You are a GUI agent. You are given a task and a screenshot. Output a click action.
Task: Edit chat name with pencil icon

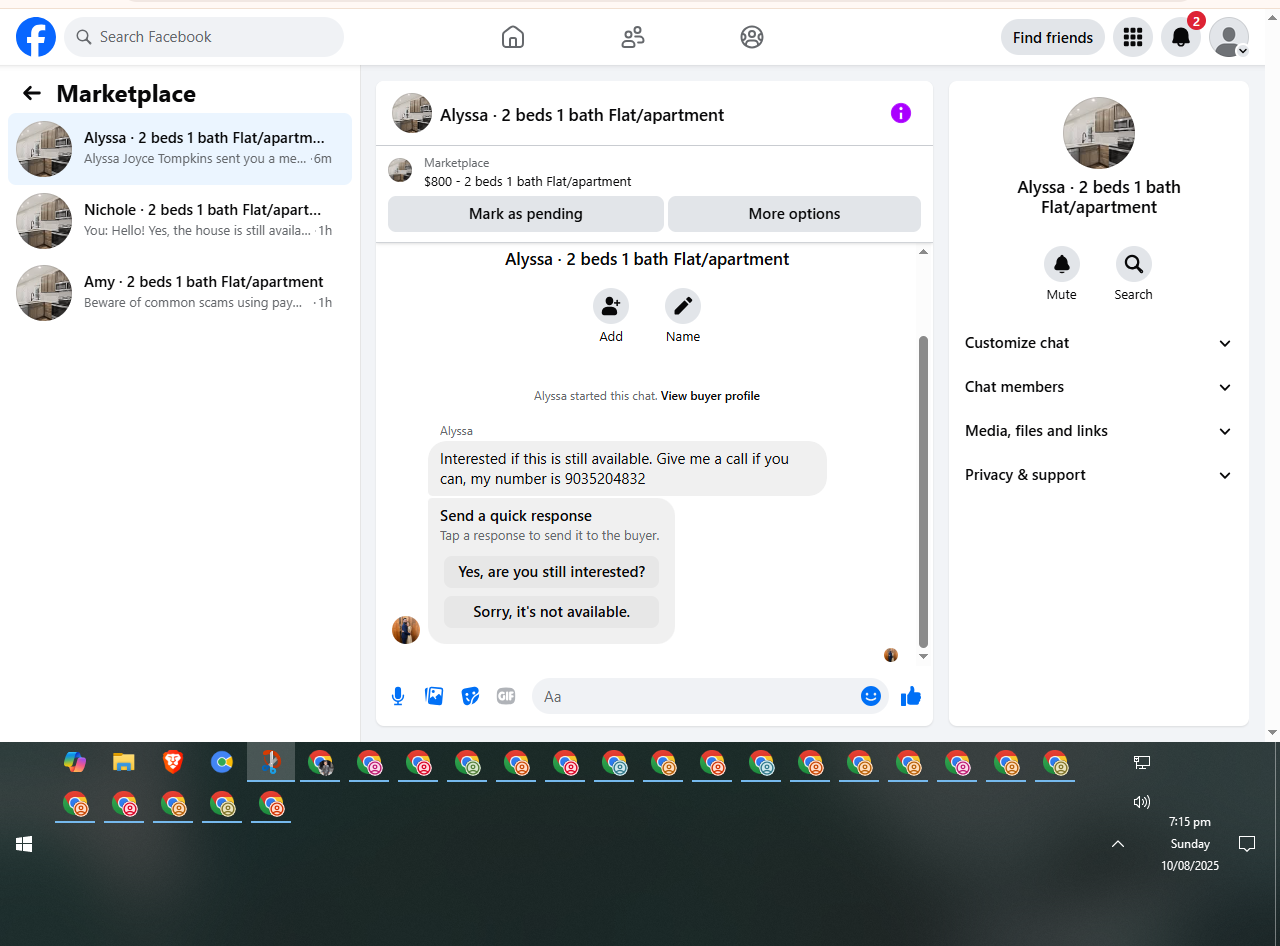point(683,306)
